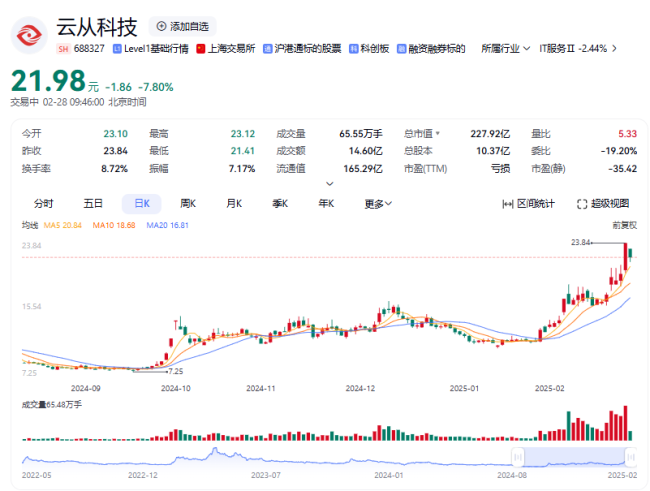Click 科创板 tag
This screenshot has height=491, width=650.
(x=369, y=49)
